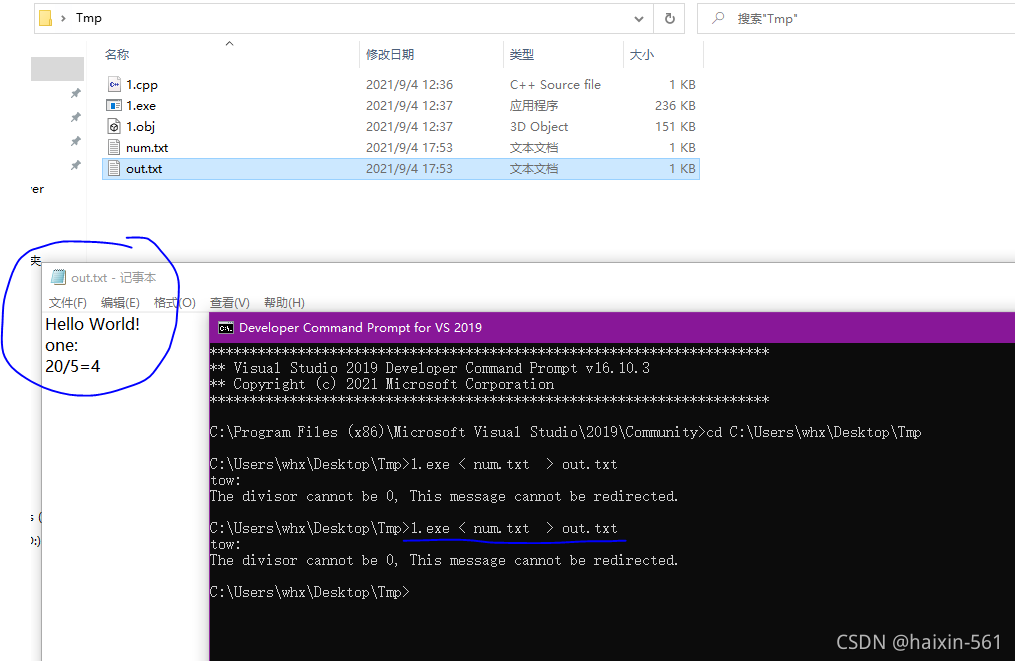
Task: Click third pin icon in quick access sidebar
Action: (x=76, y=141)
